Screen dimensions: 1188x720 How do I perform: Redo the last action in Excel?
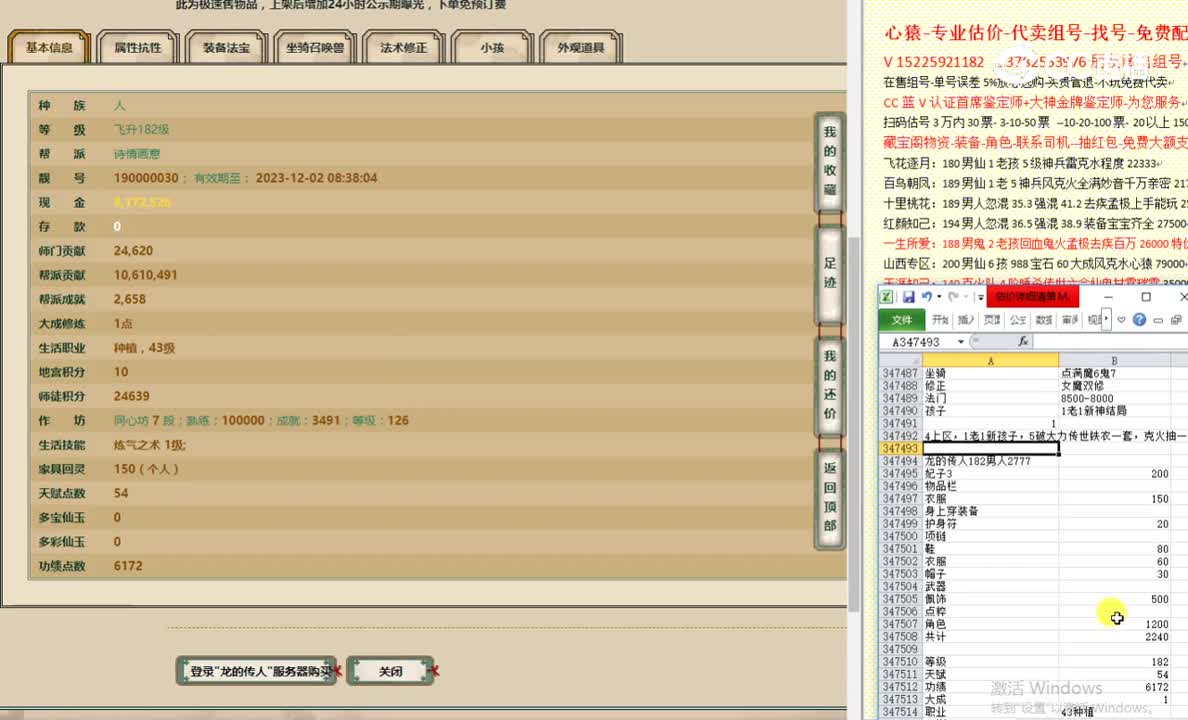pyautogui.click(x=955, y=297)
